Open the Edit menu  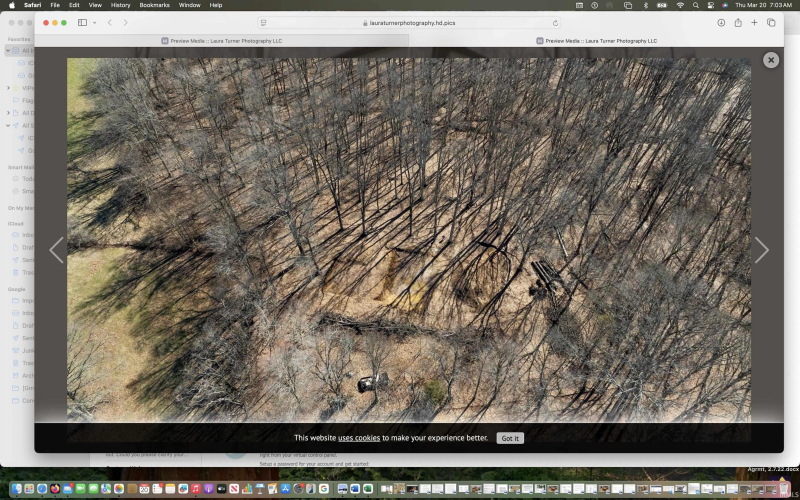tap(74, 5)
